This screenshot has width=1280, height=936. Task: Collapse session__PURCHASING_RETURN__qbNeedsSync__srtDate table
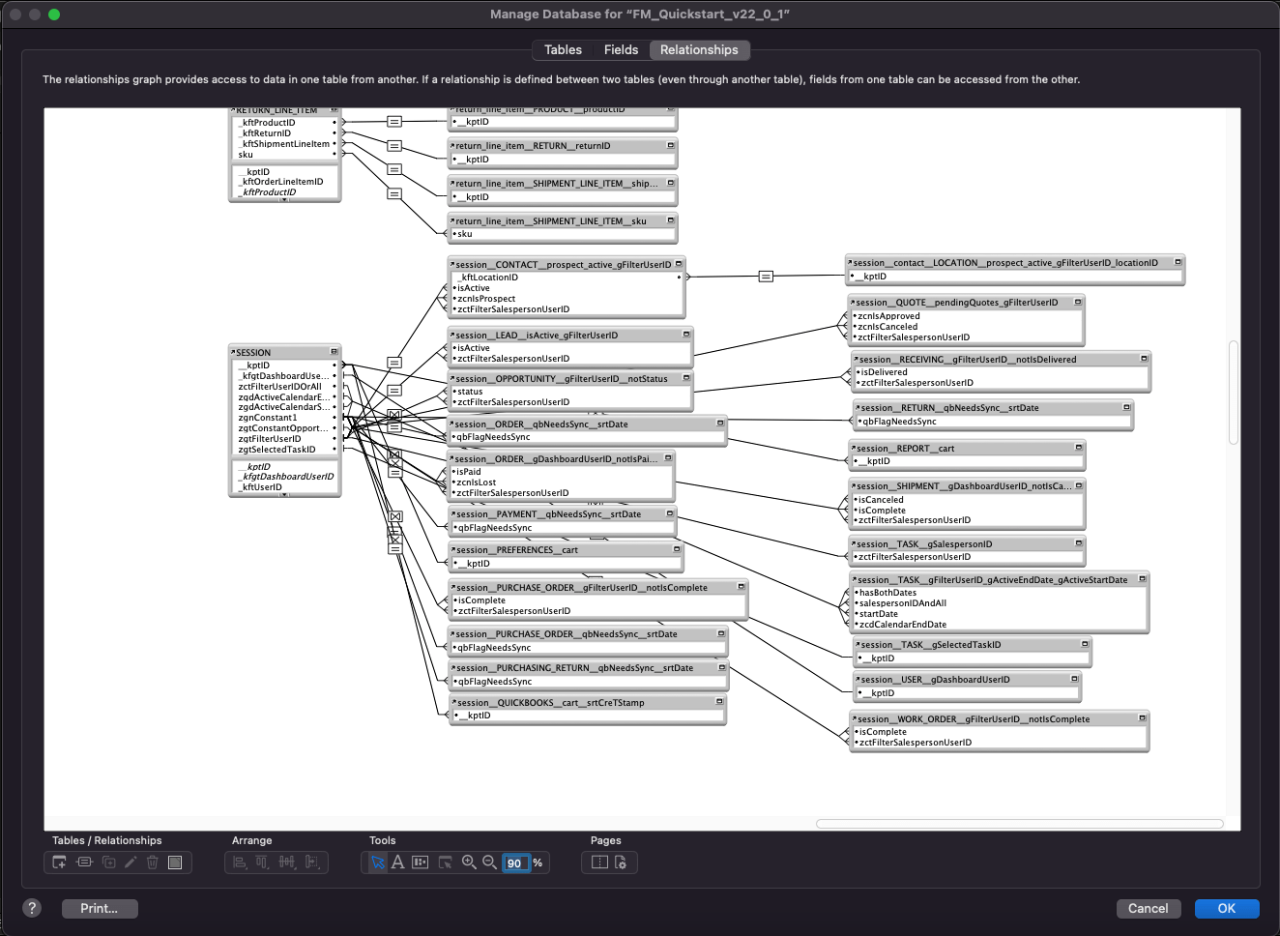pyautogui.click(x=720, y=667)
